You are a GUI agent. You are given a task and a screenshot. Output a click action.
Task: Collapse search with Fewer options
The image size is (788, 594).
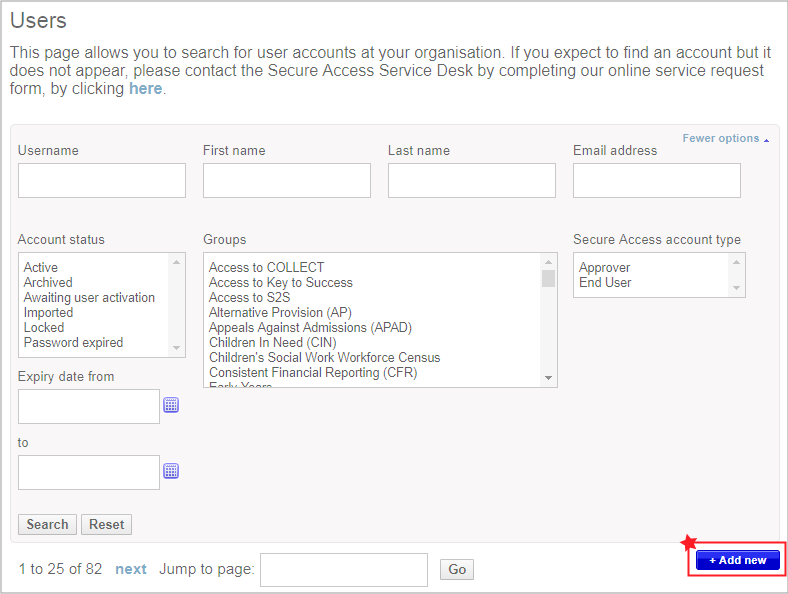click(725, 138)
